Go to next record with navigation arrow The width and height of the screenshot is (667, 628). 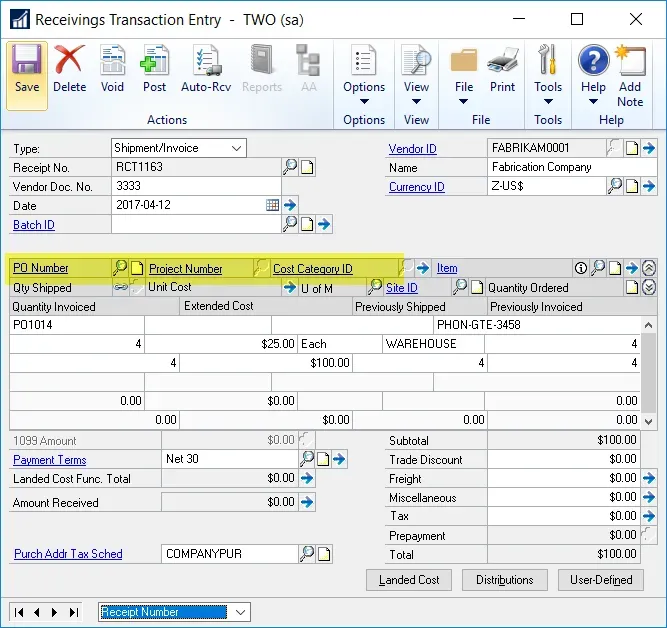pyautogui.click(x=54, y=612)
